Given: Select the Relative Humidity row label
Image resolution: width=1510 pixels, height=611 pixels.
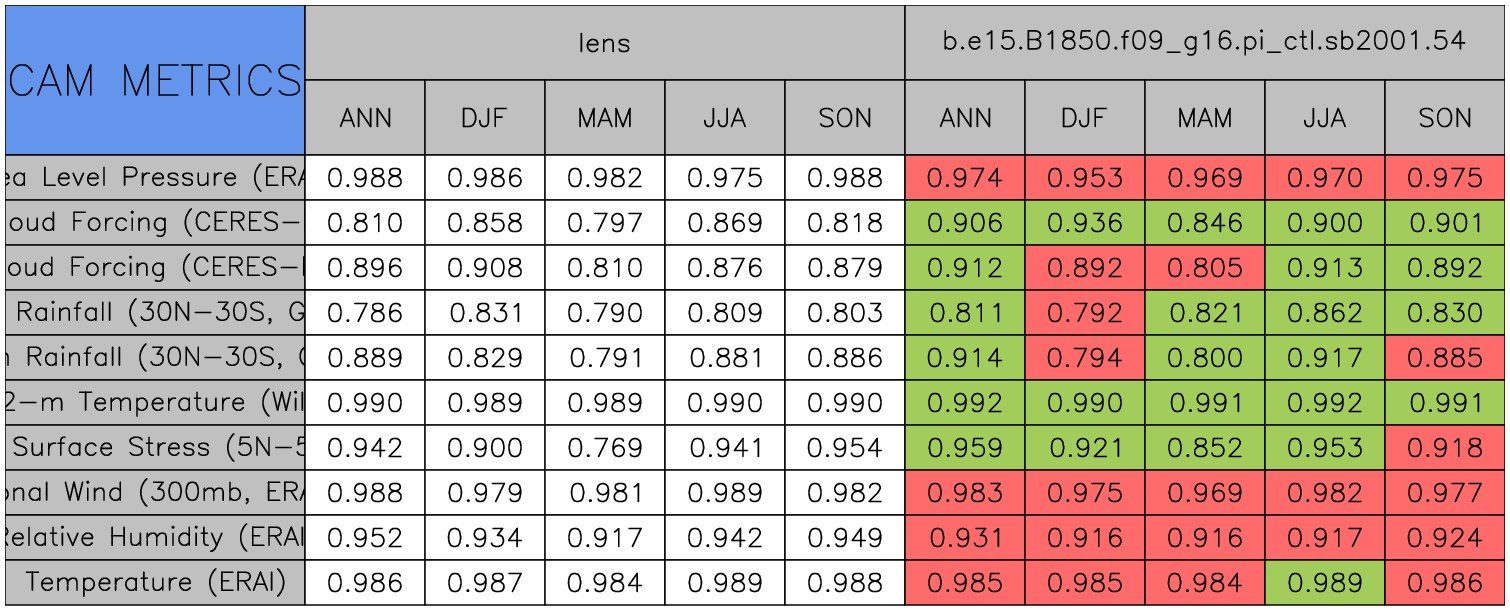Looking at the screenshot, I should tap(155, 537).
